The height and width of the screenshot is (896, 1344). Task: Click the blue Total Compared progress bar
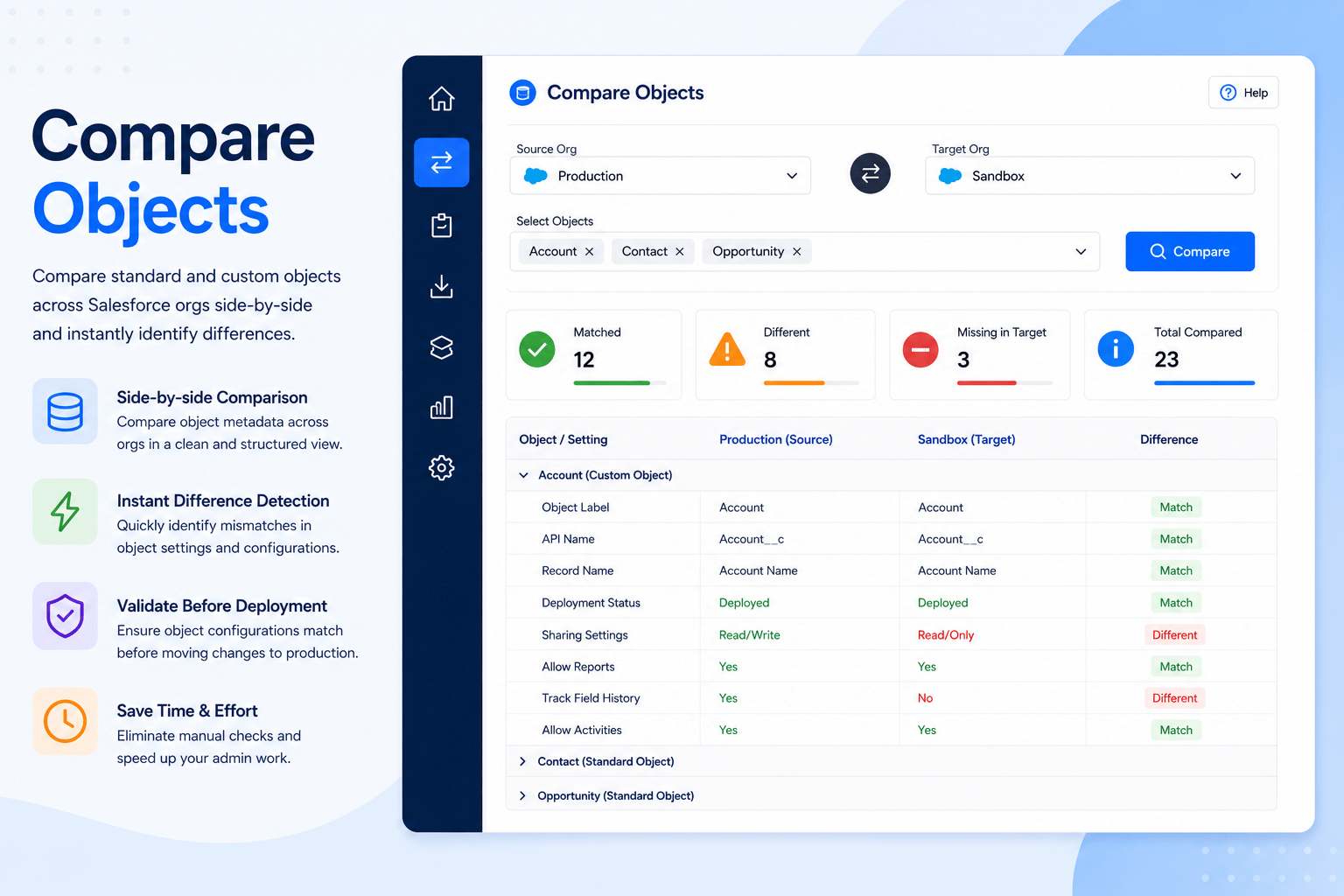(1204, 383)
